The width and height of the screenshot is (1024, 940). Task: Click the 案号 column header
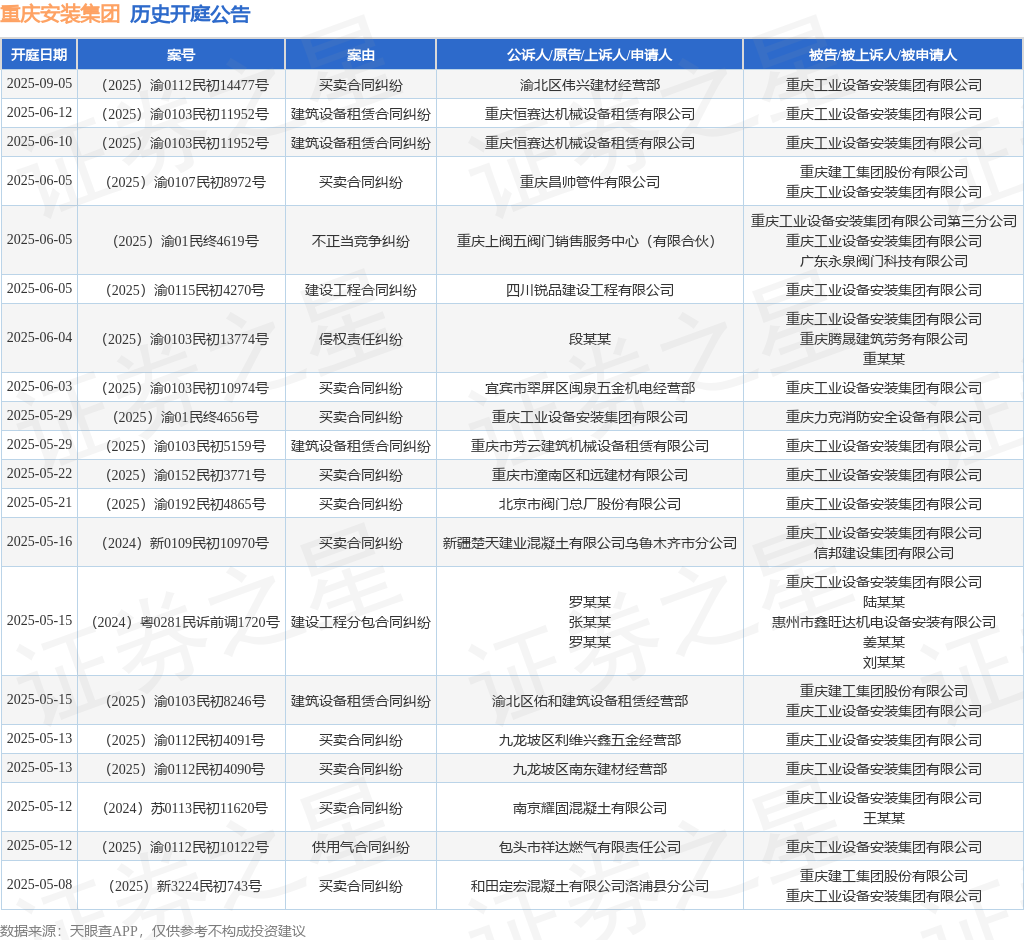(181, 55)
